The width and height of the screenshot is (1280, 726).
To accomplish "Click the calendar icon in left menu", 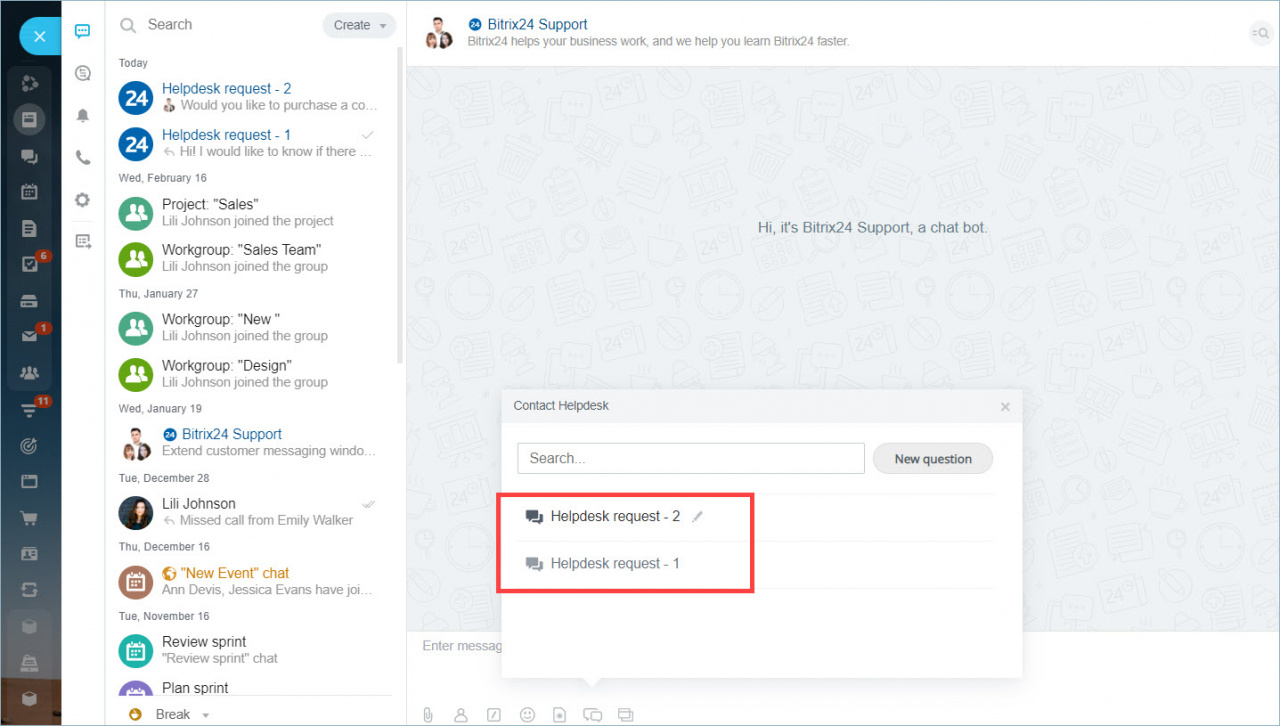I will click(29, 192).
